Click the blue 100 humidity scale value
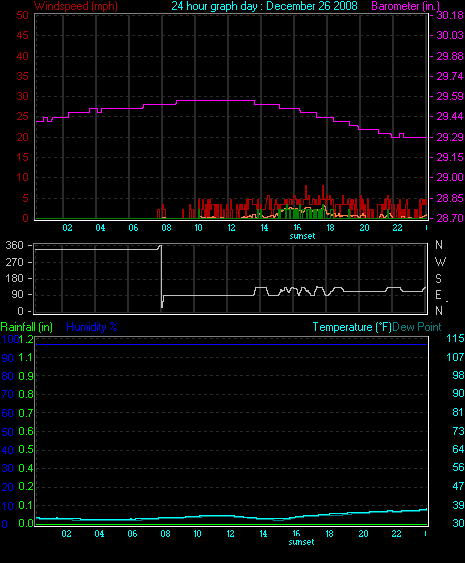The height and width of the screenshot is (563, 465). 10,339
